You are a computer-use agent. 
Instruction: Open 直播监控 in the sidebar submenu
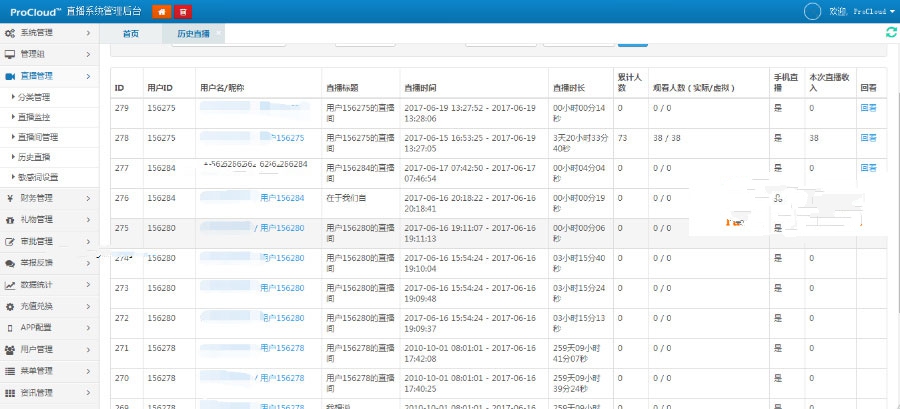35,117
